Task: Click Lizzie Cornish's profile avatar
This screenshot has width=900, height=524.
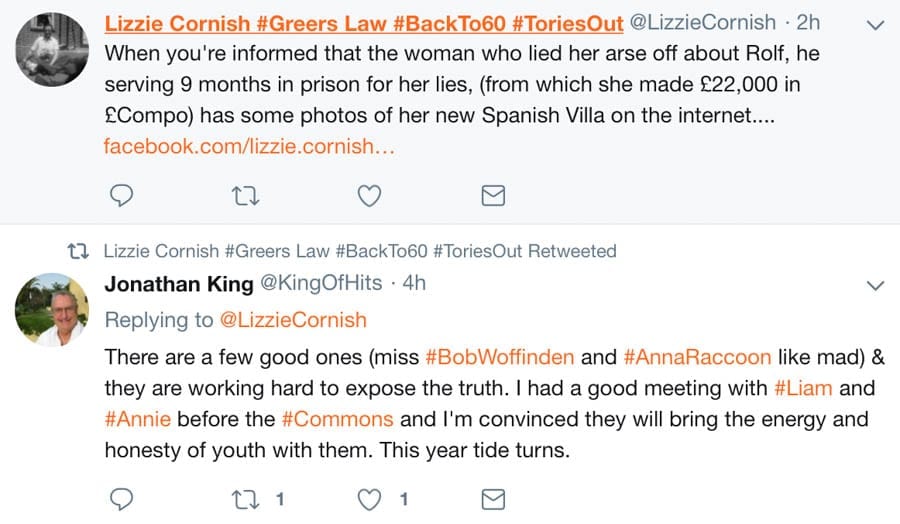Action: (55, 50)
